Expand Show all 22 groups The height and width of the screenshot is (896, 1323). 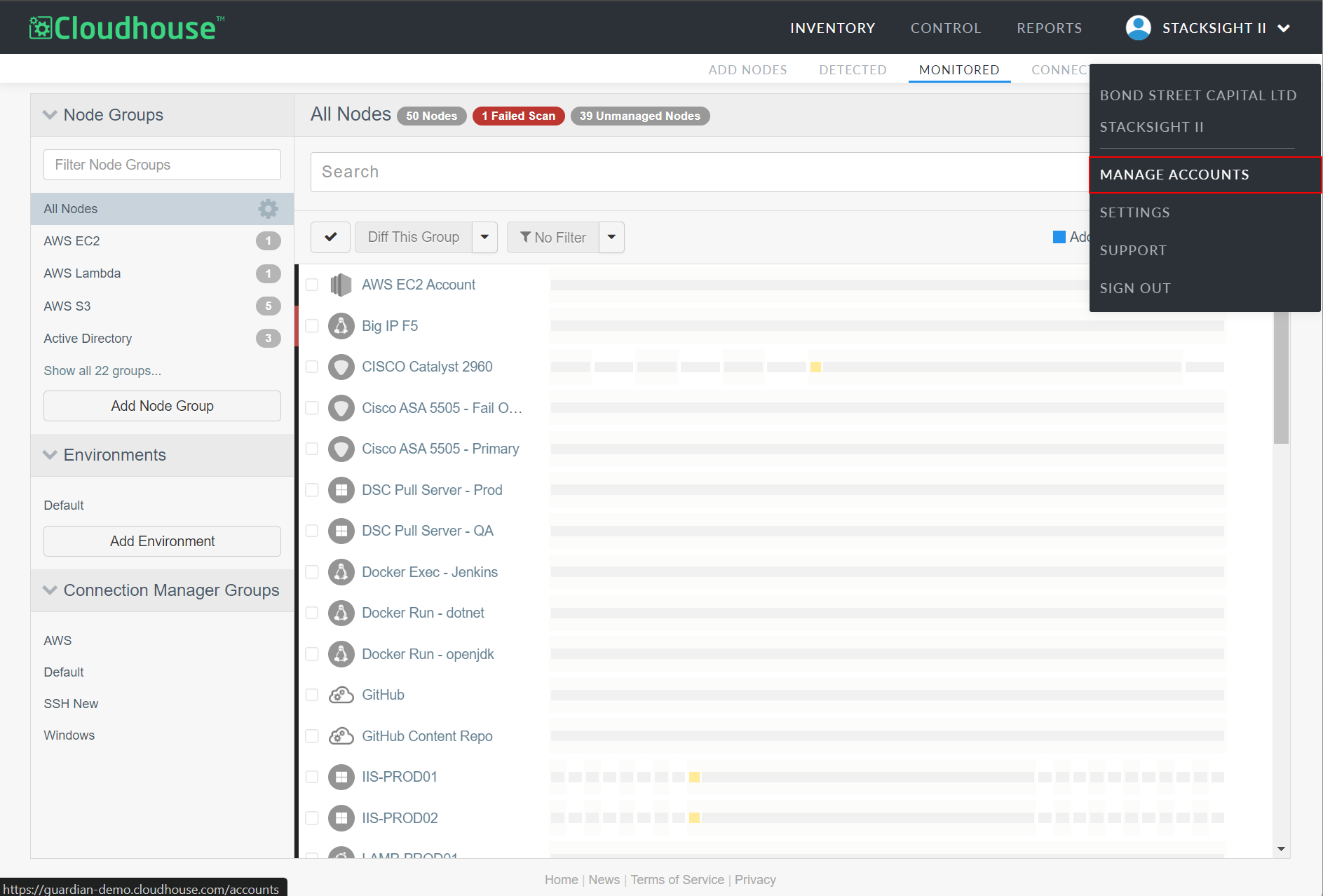point(102,371)
